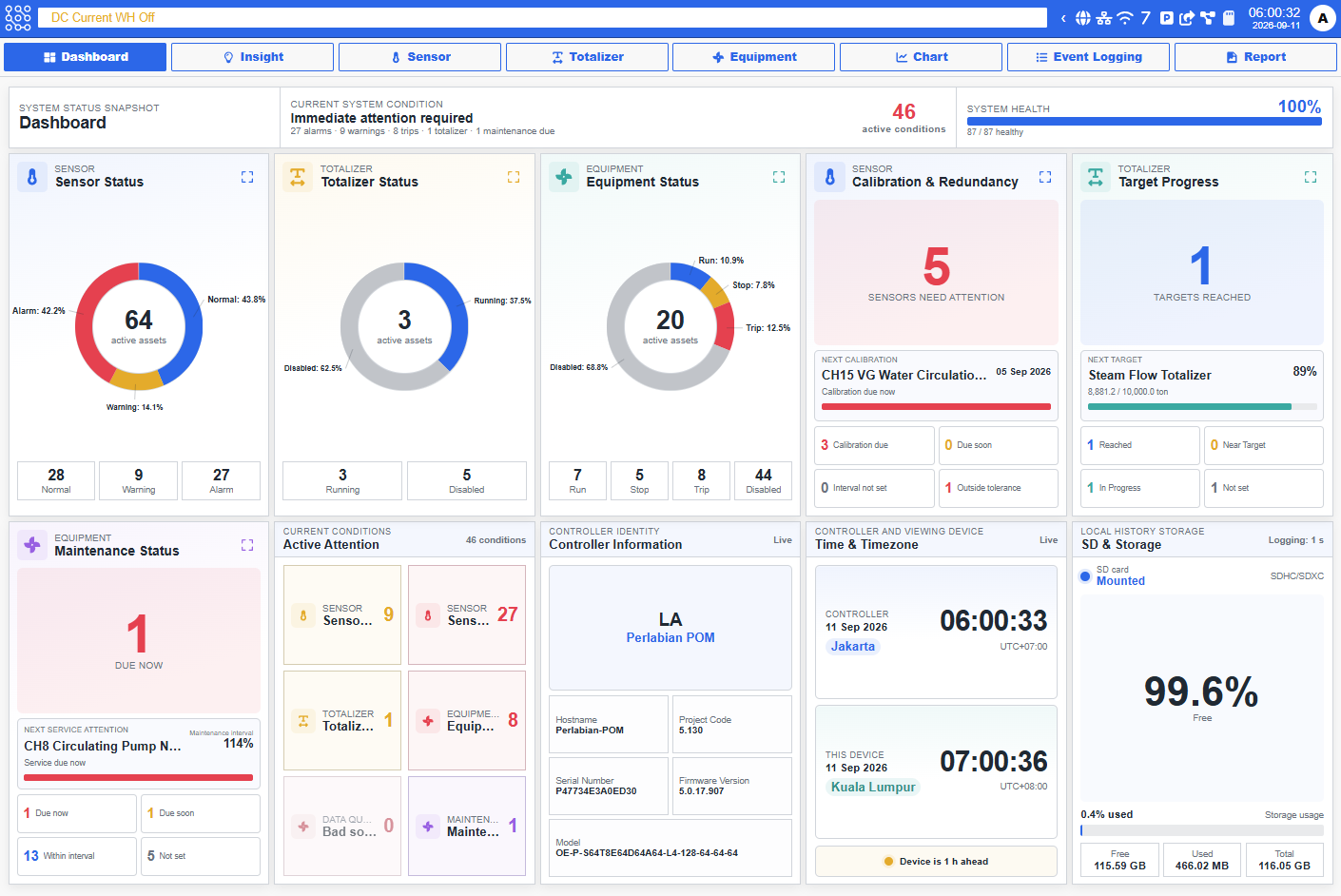
Task: Click the node topology icon in header
Action: [1208, 18]
